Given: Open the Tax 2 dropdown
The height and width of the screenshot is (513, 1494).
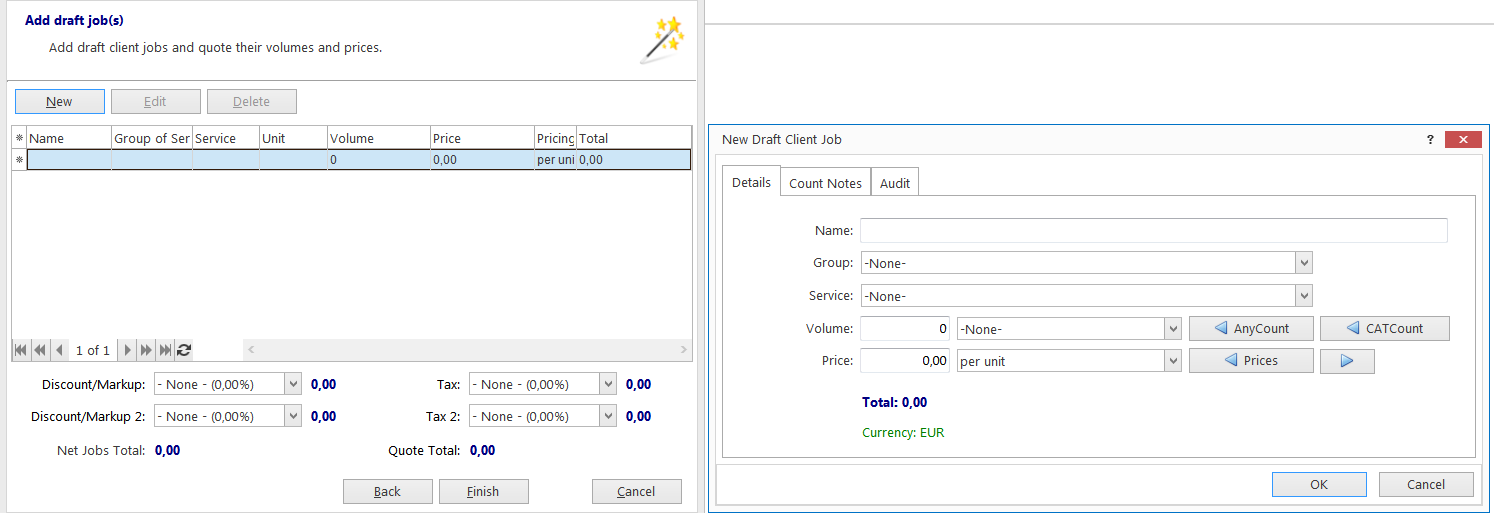Looking at the screenshot, I should pos(608,416).
